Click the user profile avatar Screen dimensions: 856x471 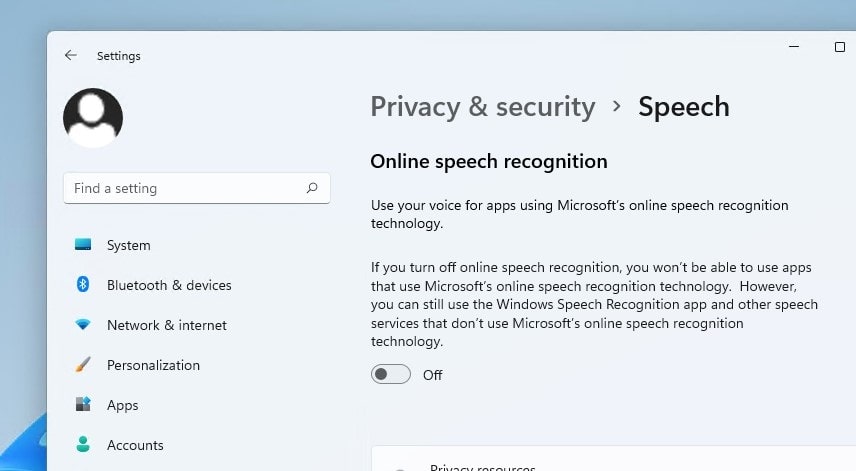pyautogui.click(x=93, y=118)
